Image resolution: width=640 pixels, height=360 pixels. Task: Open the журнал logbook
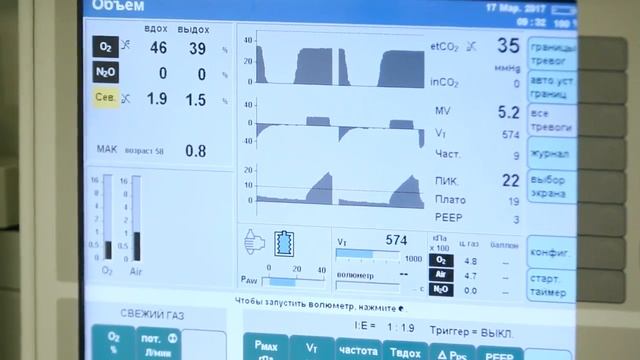[x=552, y=153]
